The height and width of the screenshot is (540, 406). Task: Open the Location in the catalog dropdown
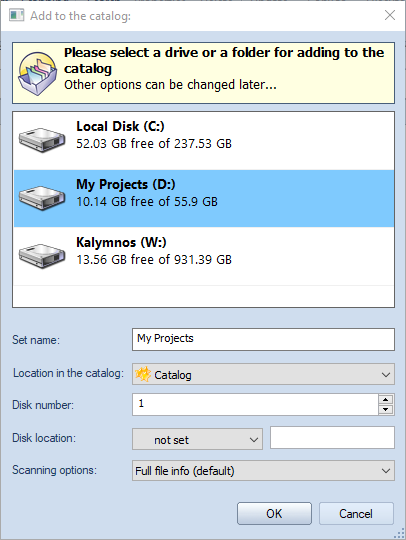click(263, 374)
